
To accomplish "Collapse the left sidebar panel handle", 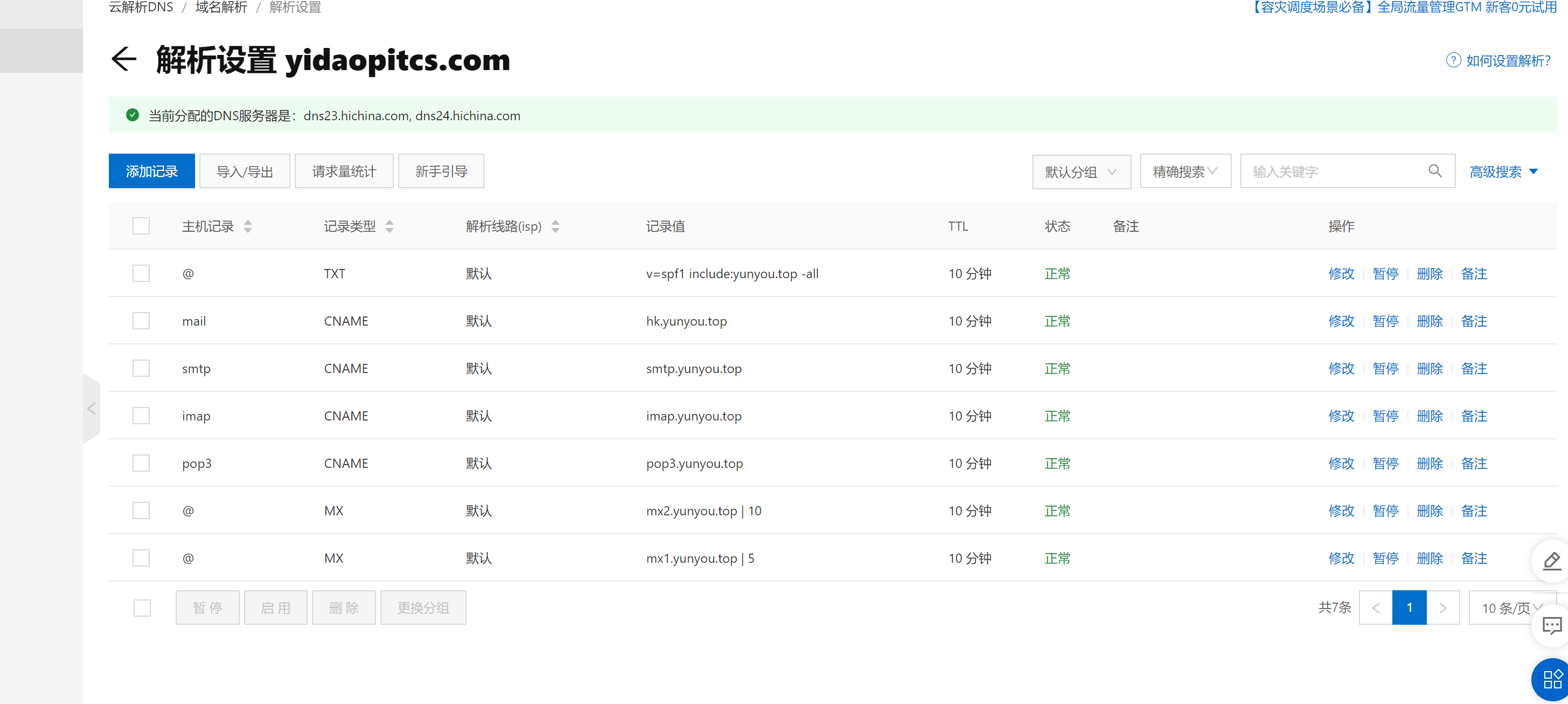I will click(91, 409).
